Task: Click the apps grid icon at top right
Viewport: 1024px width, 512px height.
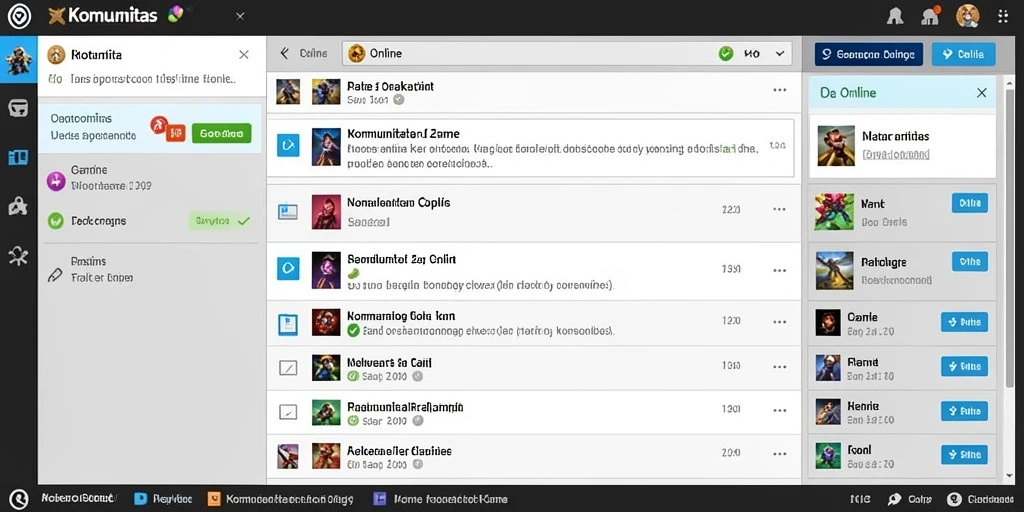Action: coord(1003,16)
